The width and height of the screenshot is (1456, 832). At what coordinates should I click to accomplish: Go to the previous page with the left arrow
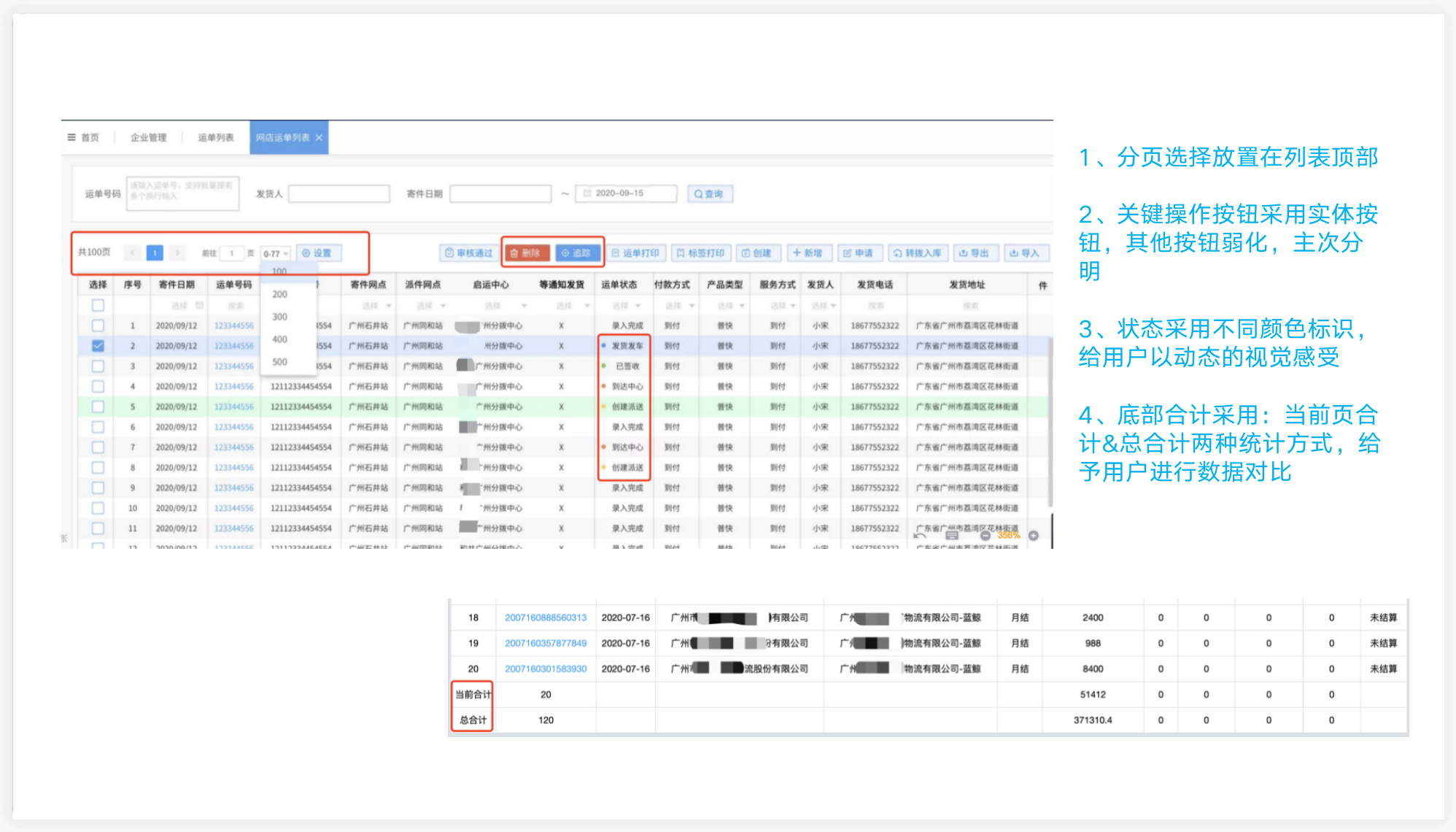coord(133,253)
